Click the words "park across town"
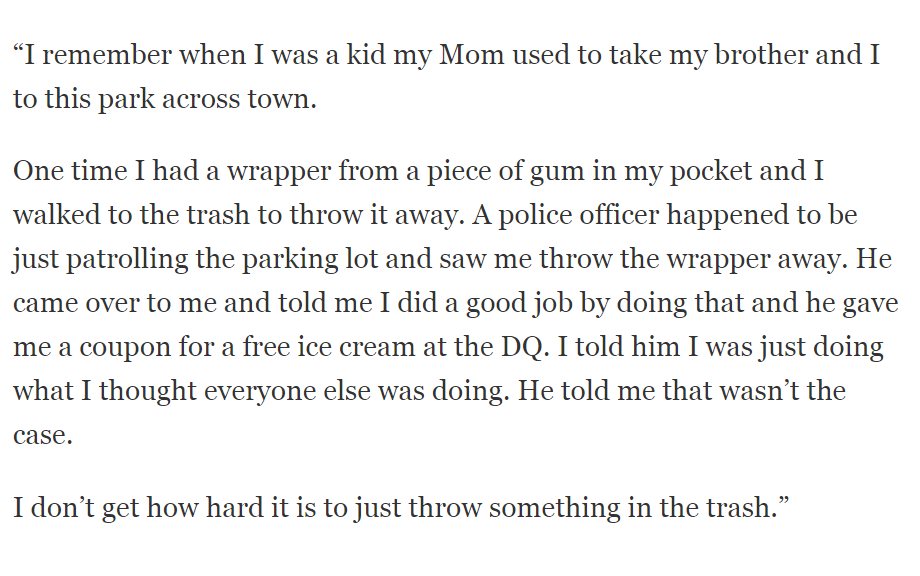The width and height of the screenshot is (920, 576). click(x=207, y=99)
